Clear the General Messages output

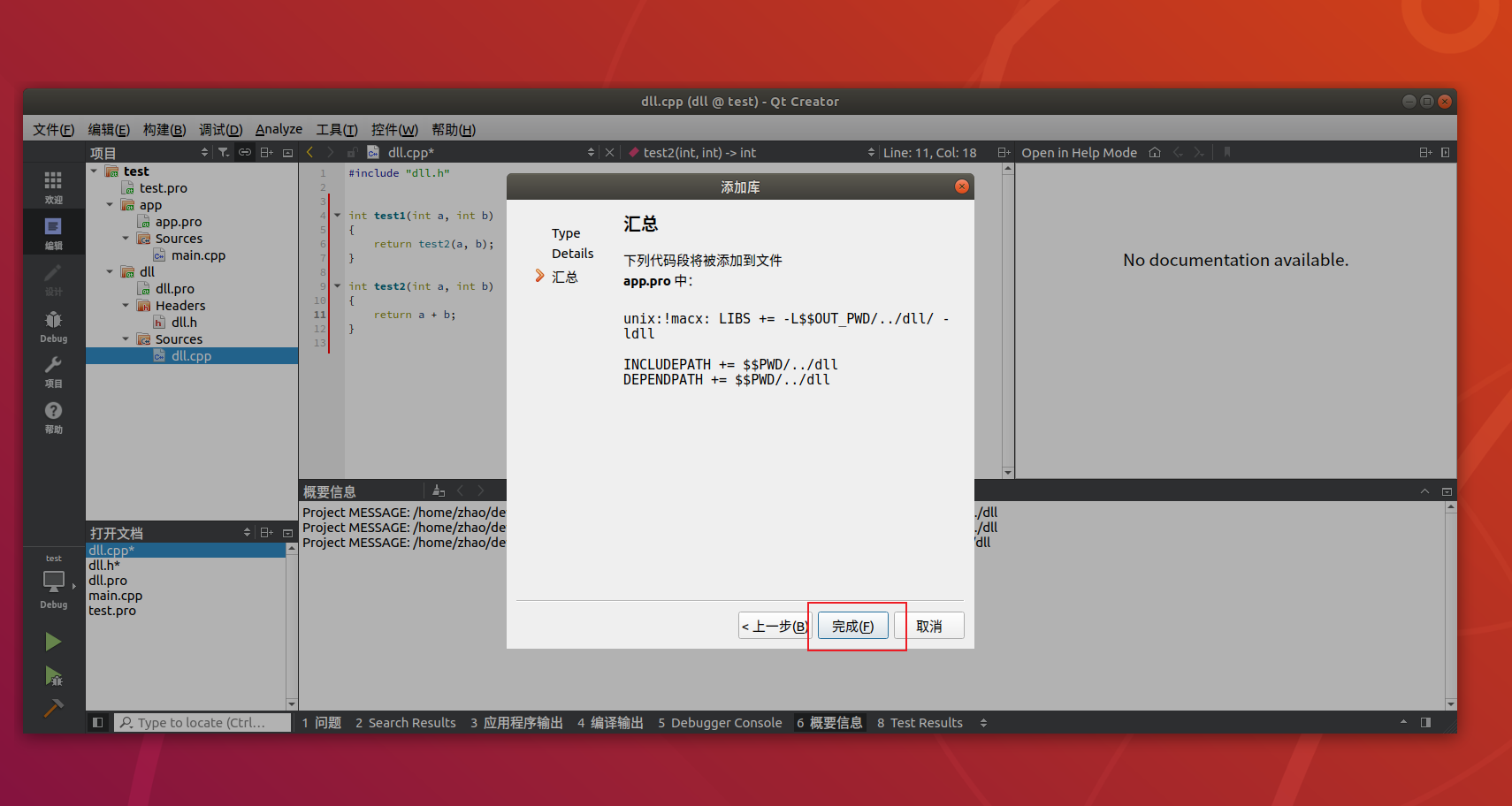pos(439,490)
